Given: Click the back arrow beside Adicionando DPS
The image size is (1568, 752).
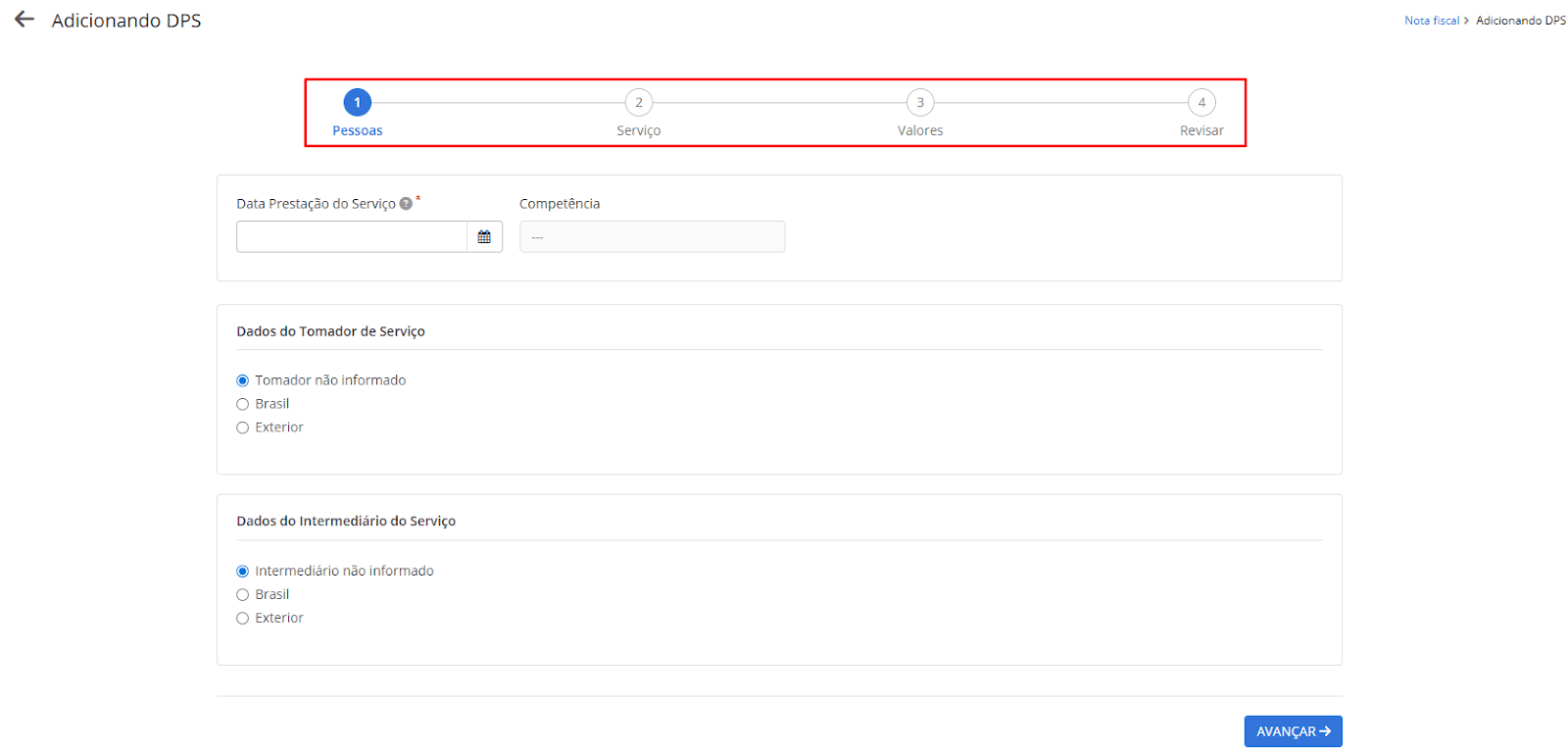Looking at the screenshot, I should pyautogui.click(x=24, y=20).
